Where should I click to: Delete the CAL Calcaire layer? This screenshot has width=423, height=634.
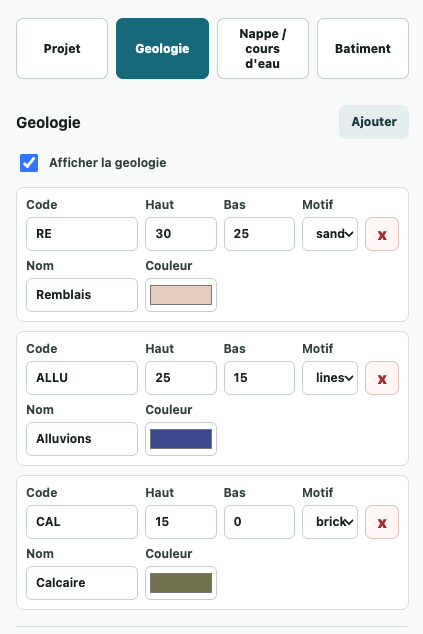[x=382, y=522]
